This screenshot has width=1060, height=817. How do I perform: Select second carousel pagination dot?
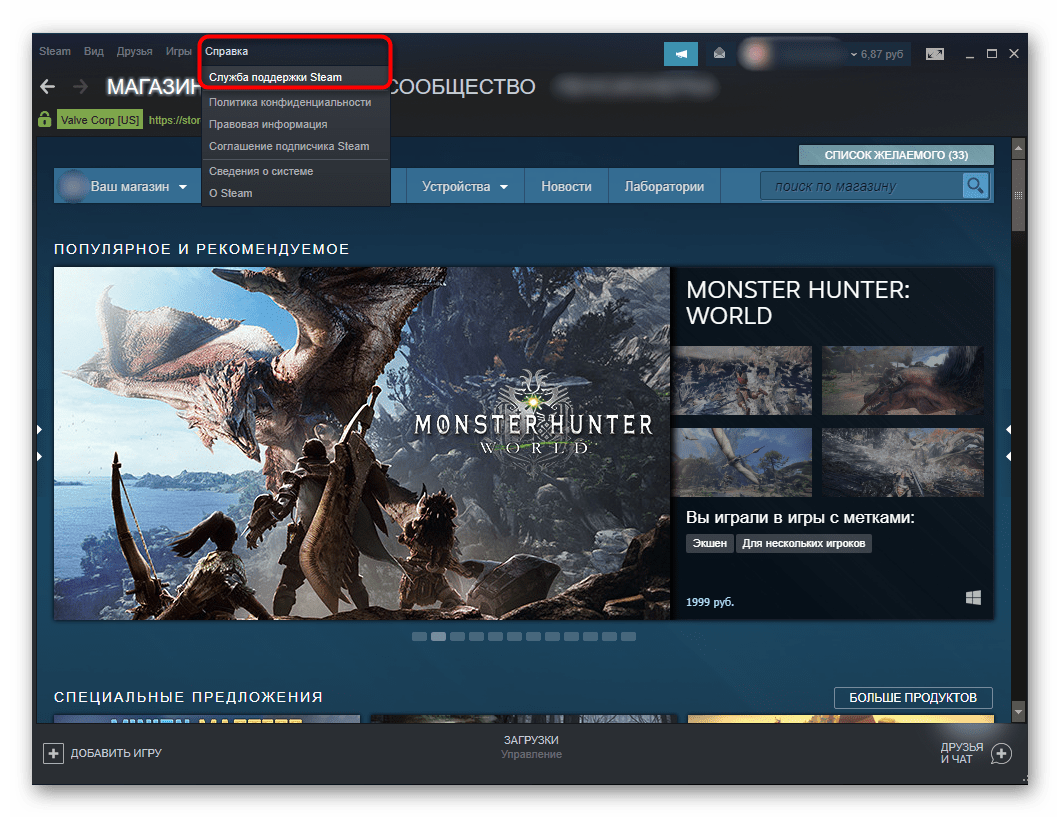(x=438, y=636)
